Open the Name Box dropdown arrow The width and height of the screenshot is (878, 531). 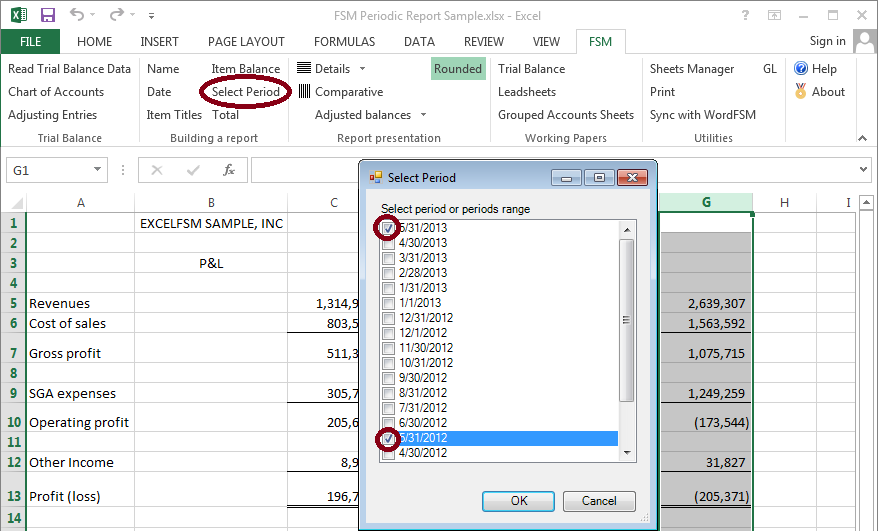pyautogui.click(x=97, y=170)
